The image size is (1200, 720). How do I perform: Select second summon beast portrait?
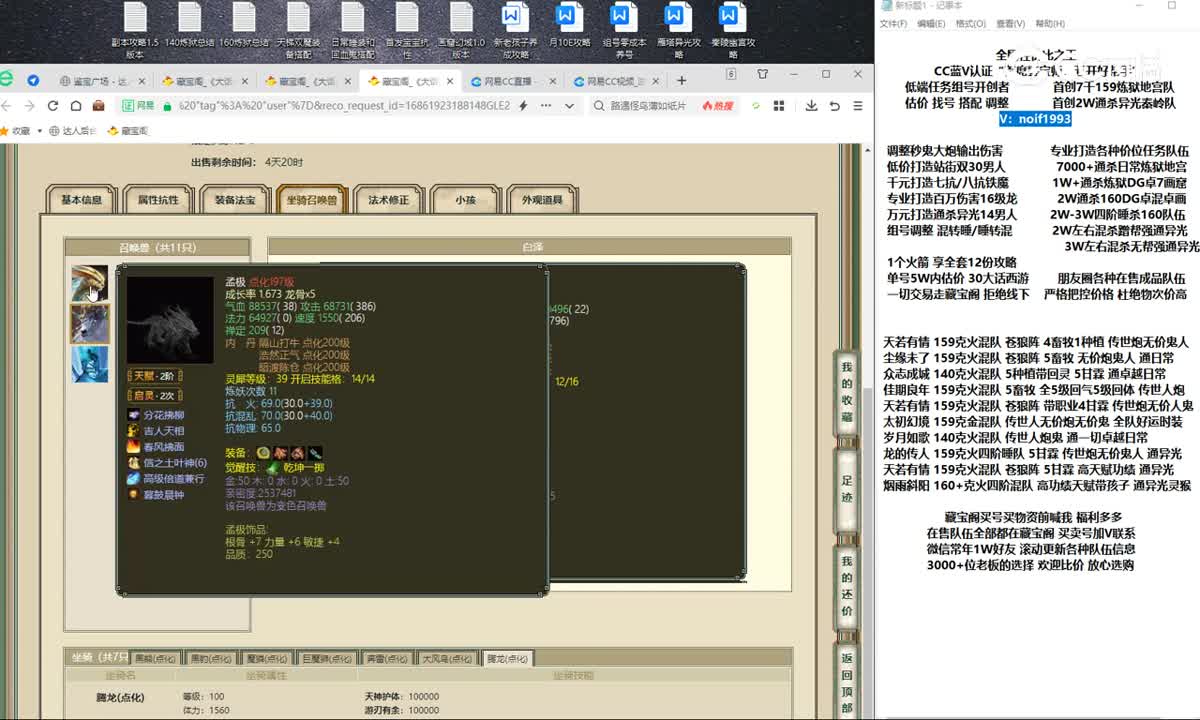(89, 324)
